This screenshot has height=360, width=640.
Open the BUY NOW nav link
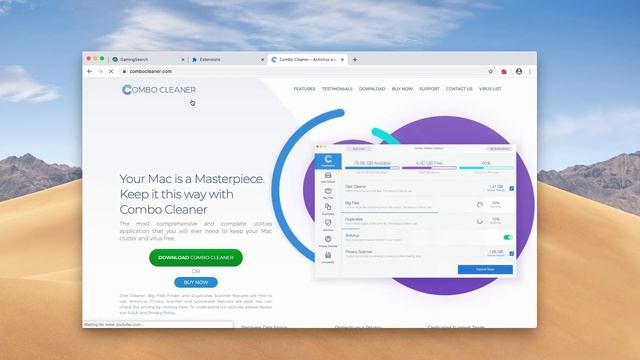point(402,89)
